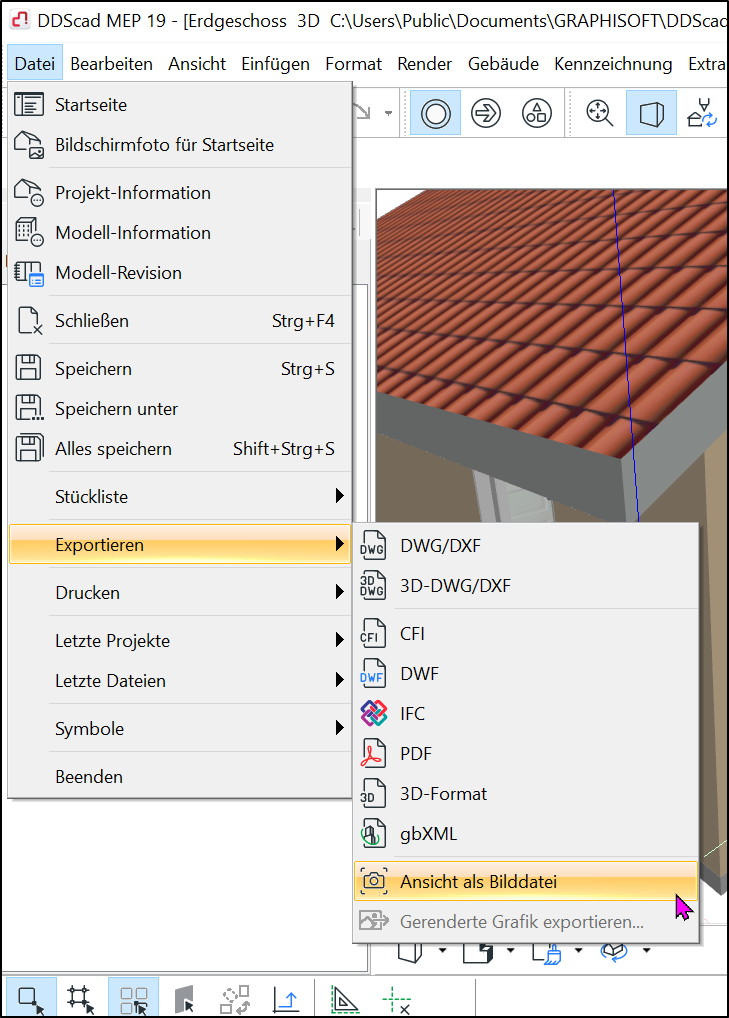
Task: Choose Schließen from the Datei menu
Action: pos(180,321)
